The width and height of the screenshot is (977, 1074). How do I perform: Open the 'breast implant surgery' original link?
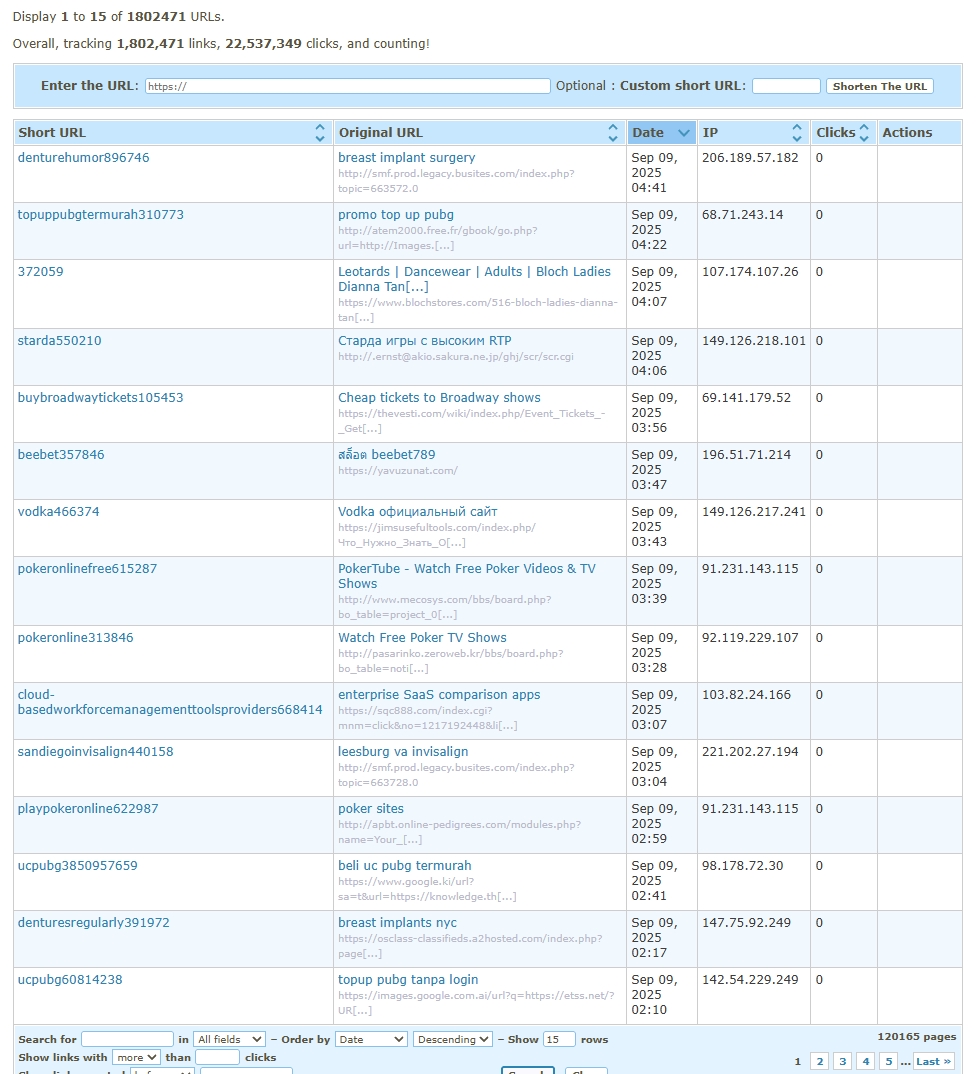(x=406, y=158)
